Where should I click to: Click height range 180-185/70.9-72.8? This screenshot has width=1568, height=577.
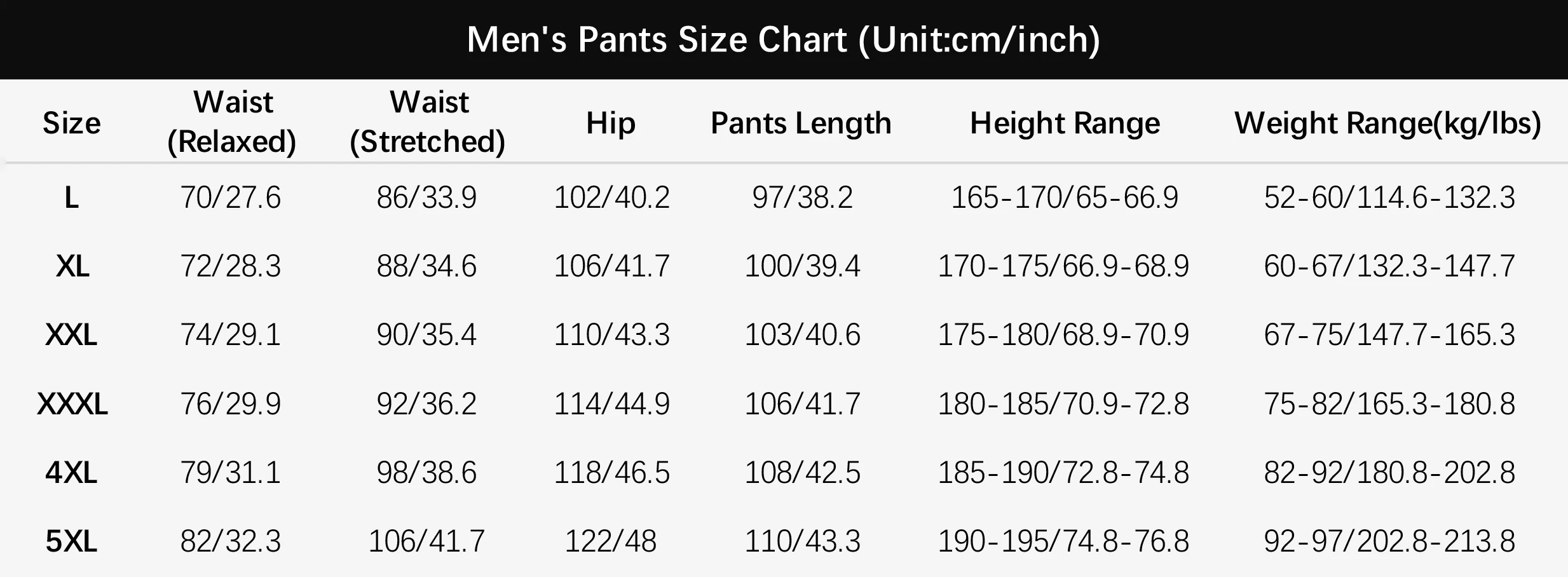1063,404
